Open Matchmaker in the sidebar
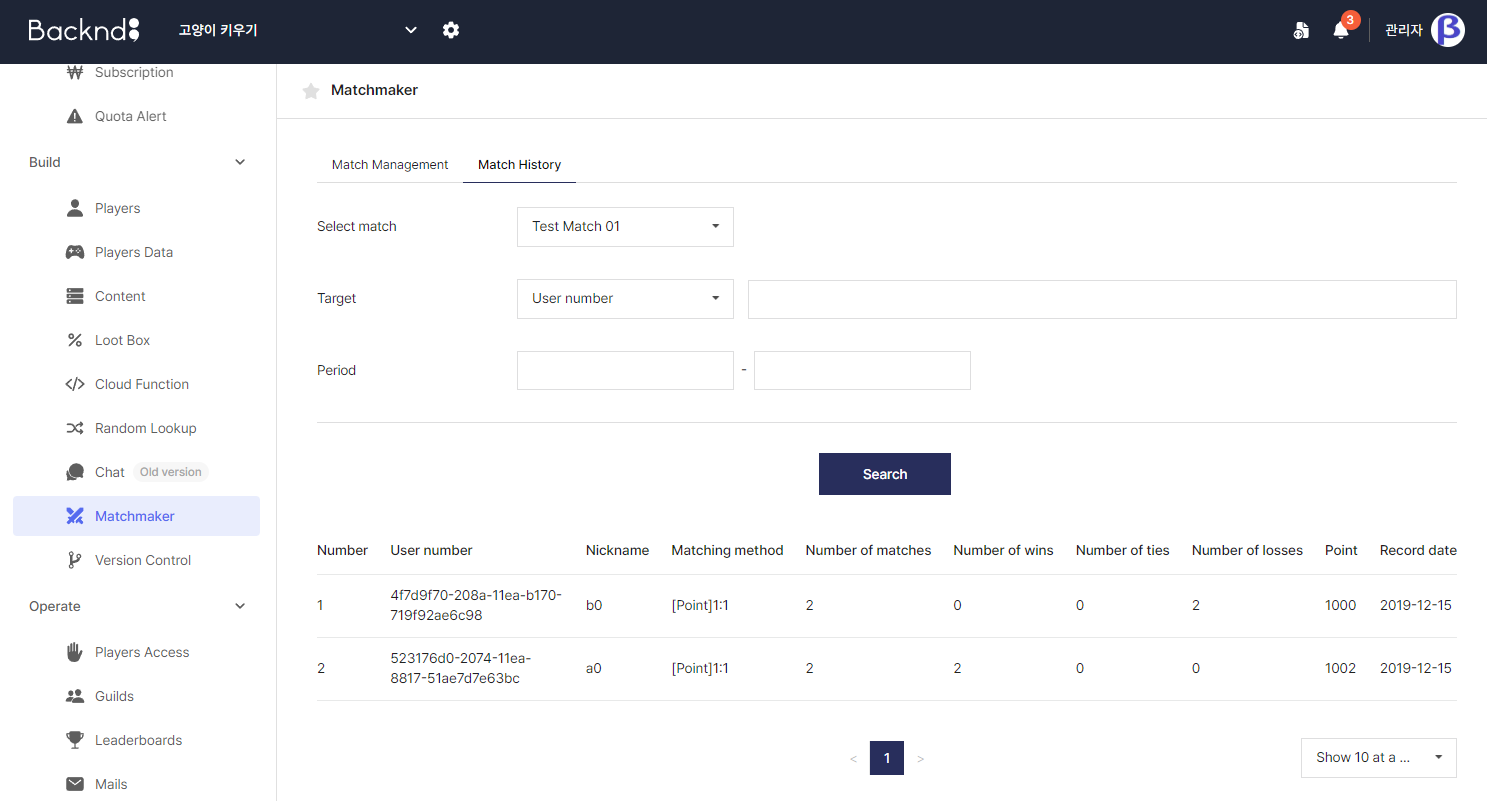Screen dimensions: 1487x801 136,516
